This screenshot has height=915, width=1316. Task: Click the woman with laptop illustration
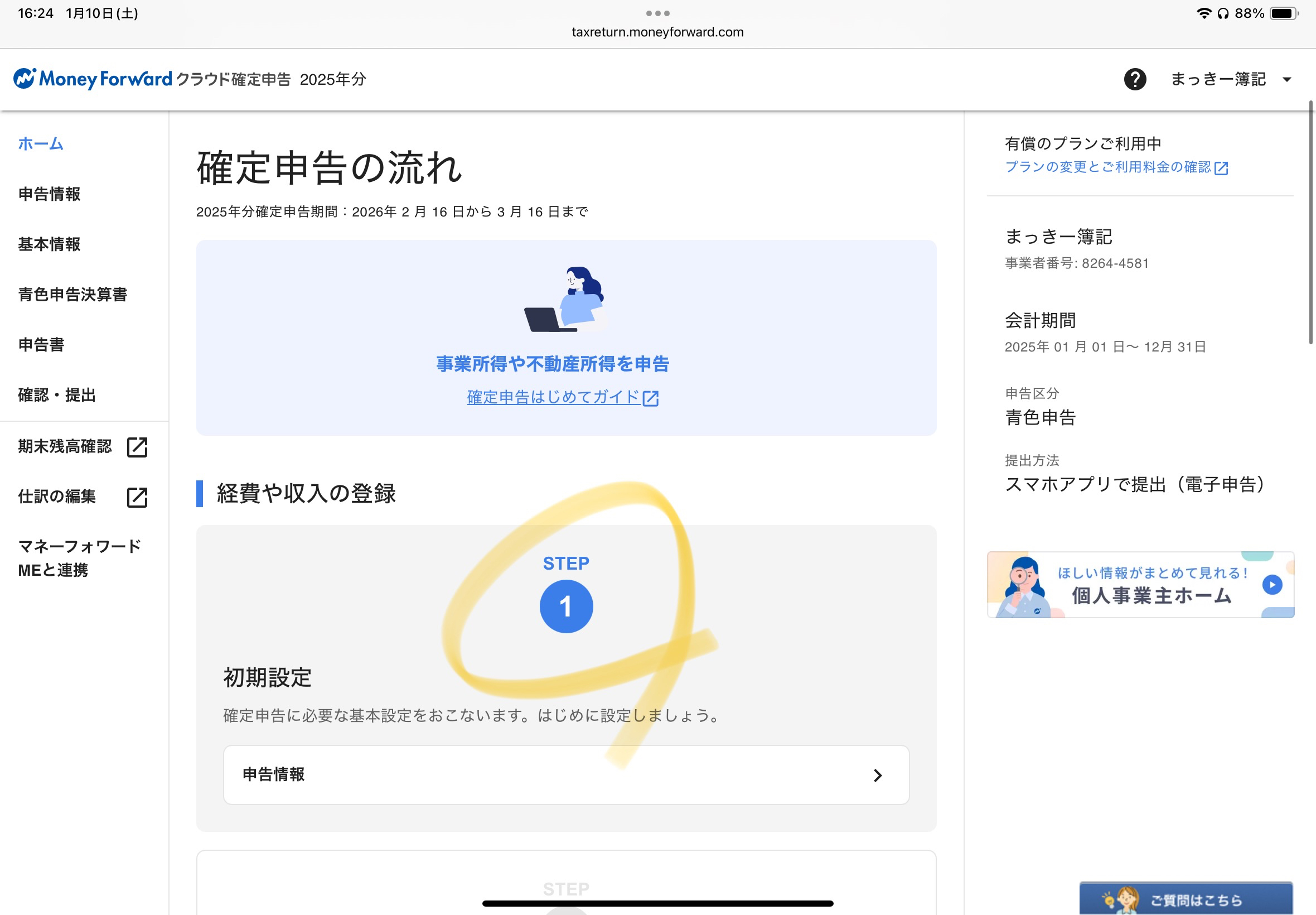click(x=564, y=299)
